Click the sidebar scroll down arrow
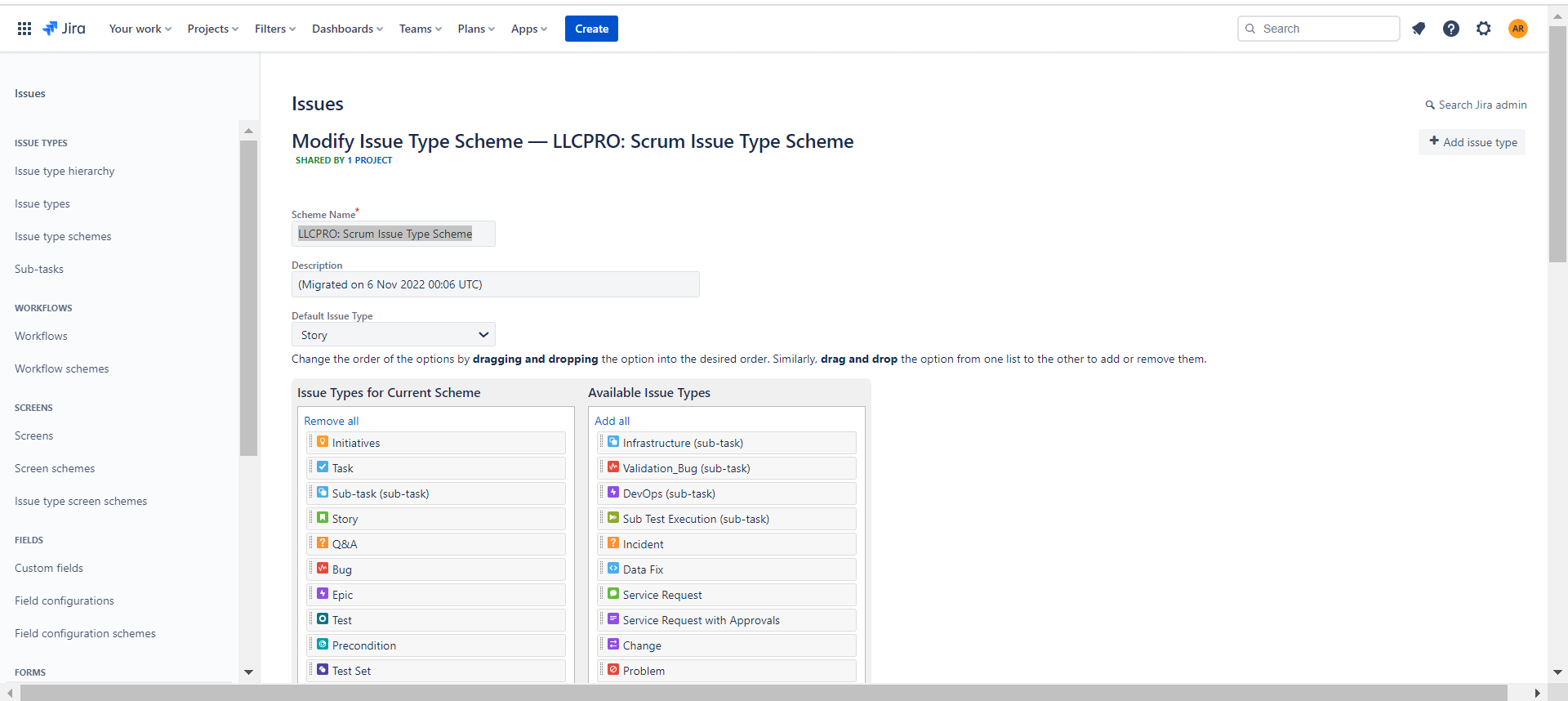Screen dimensions: 1568x701 (249, 672)
